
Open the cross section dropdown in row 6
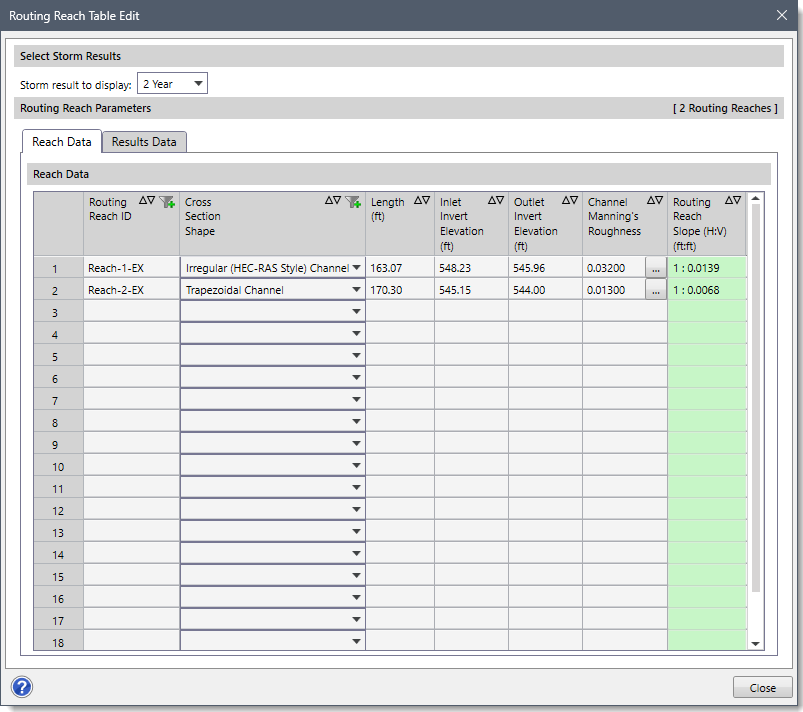pos(356,378)
